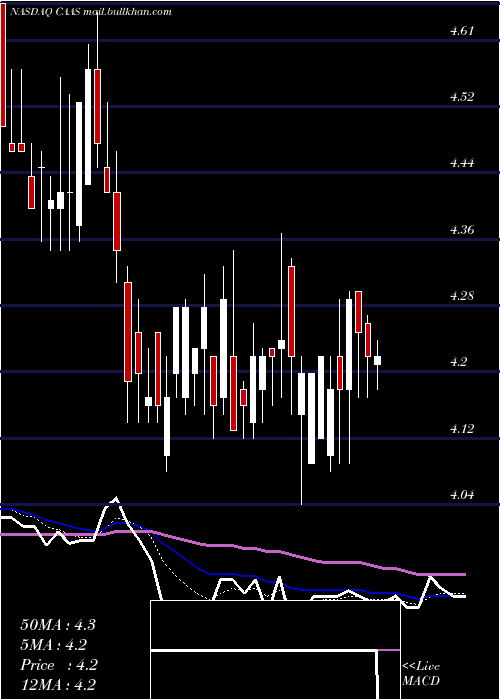Viewport: 500px width, 700px height.
Task: Click the NASDAQ CAAS mail.bullkhan.com title text
Action: [x=90, y=12]
